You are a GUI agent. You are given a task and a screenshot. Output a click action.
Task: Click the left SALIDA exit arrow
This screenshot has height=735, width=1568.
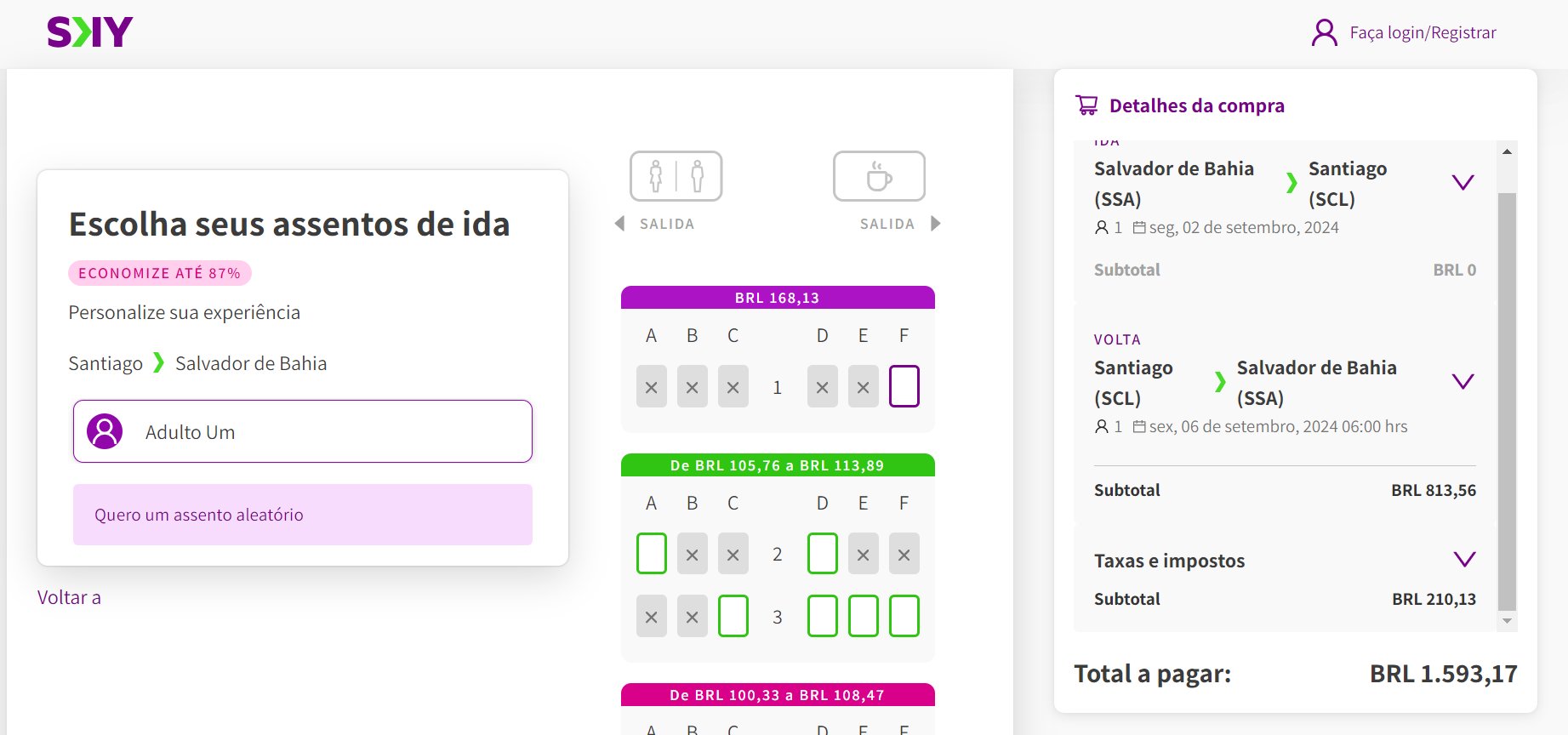click(619, 224)
